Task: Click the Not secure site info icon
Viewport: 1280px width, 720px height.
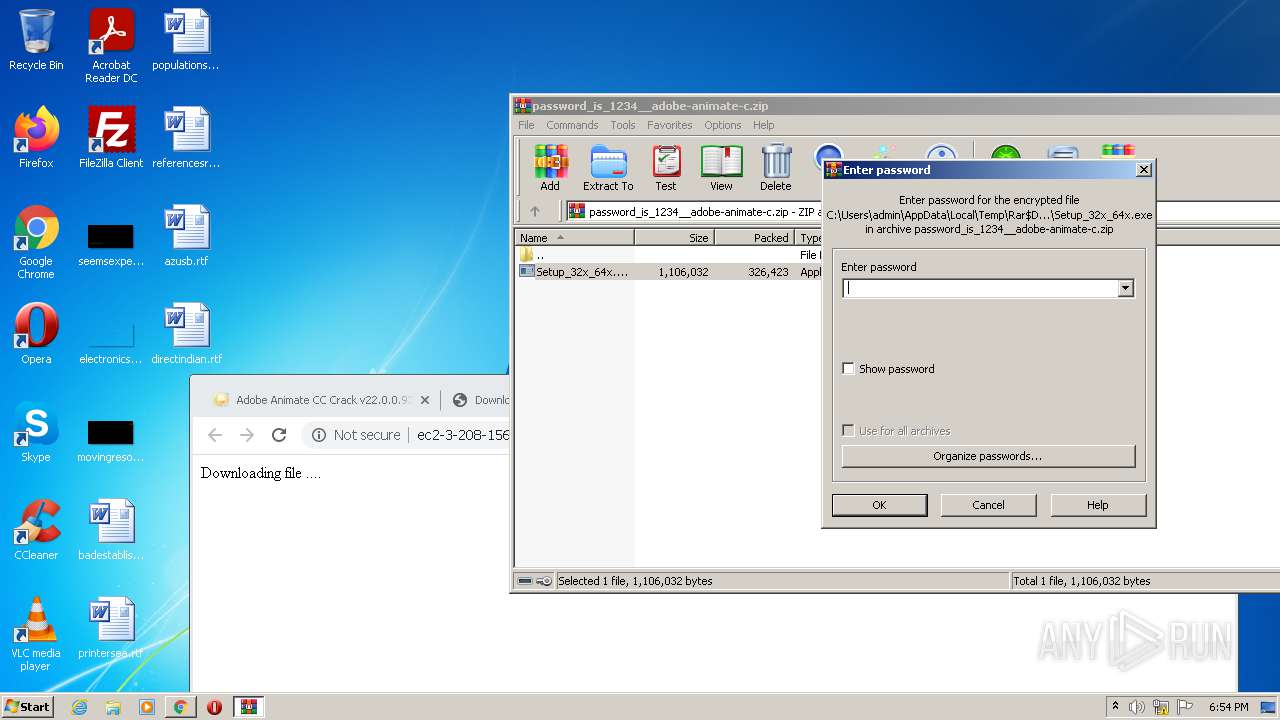Action: (319, 435)
